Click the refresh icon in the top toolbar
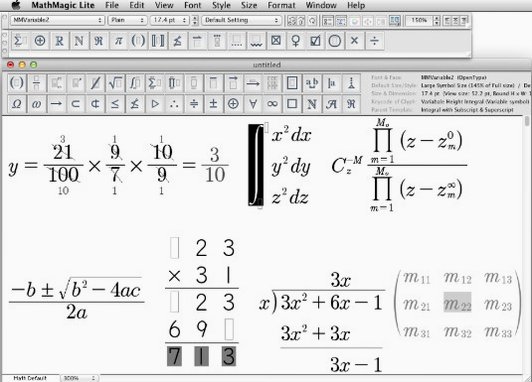532x382 pixels. [312, 20]
